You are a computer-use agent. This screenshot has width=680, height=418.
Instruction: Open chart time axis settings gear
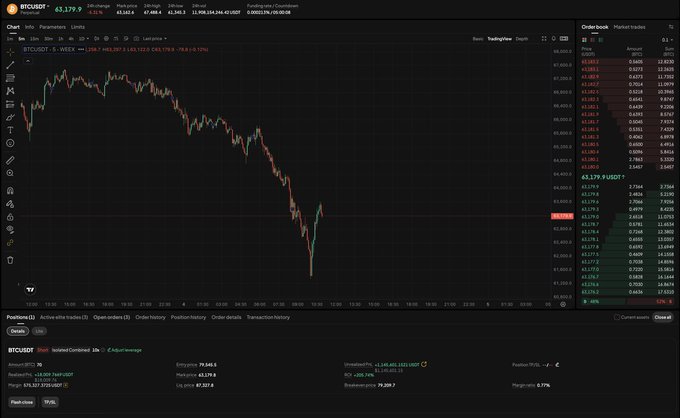click(563, 304)
